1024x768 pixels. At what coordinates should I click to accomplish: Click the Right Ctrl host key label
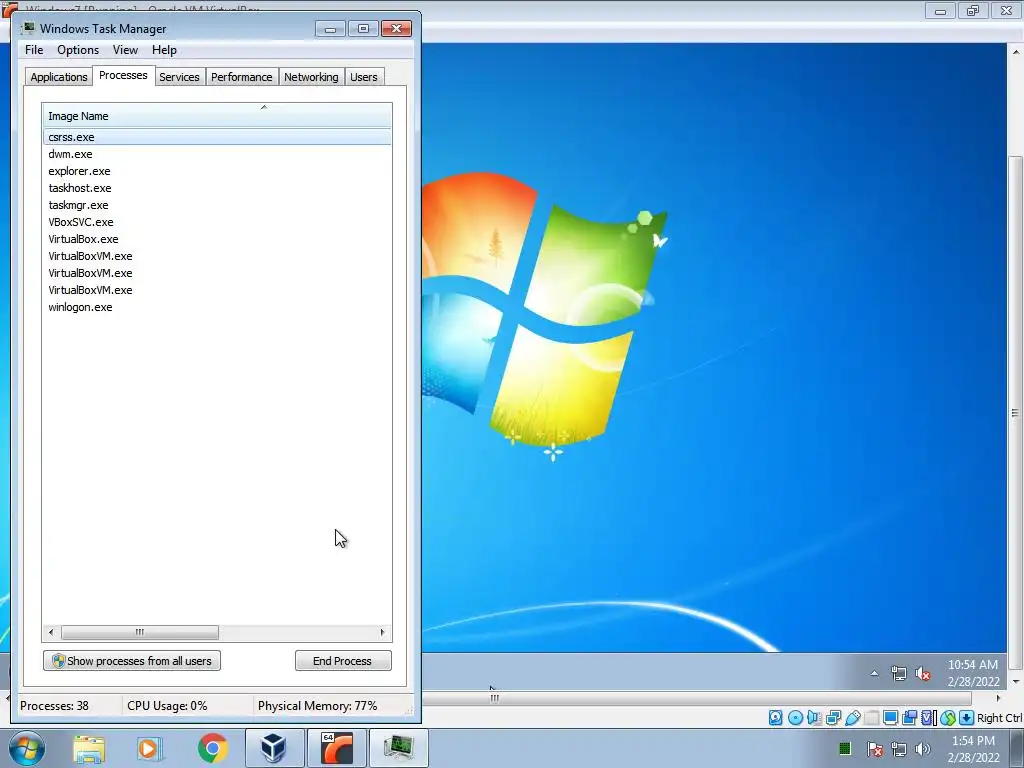999,718
